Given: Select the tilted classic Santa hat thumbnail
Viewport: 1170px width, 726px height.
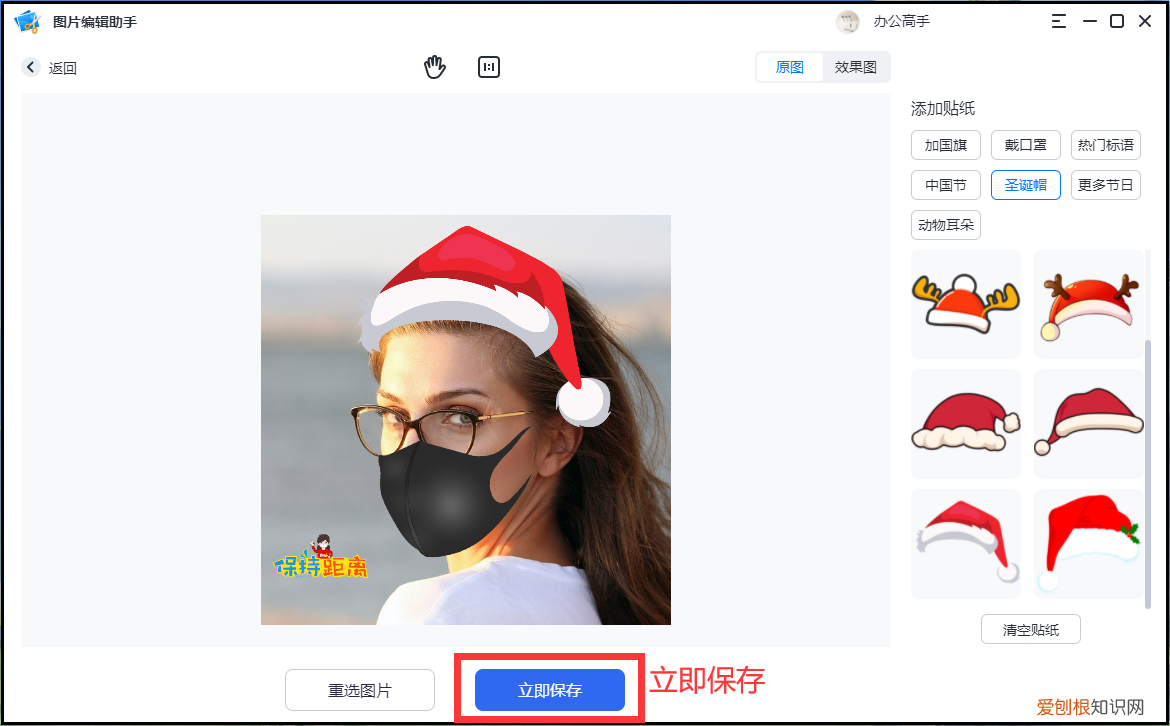Looking at the screenshot, I should point(1089,423).
